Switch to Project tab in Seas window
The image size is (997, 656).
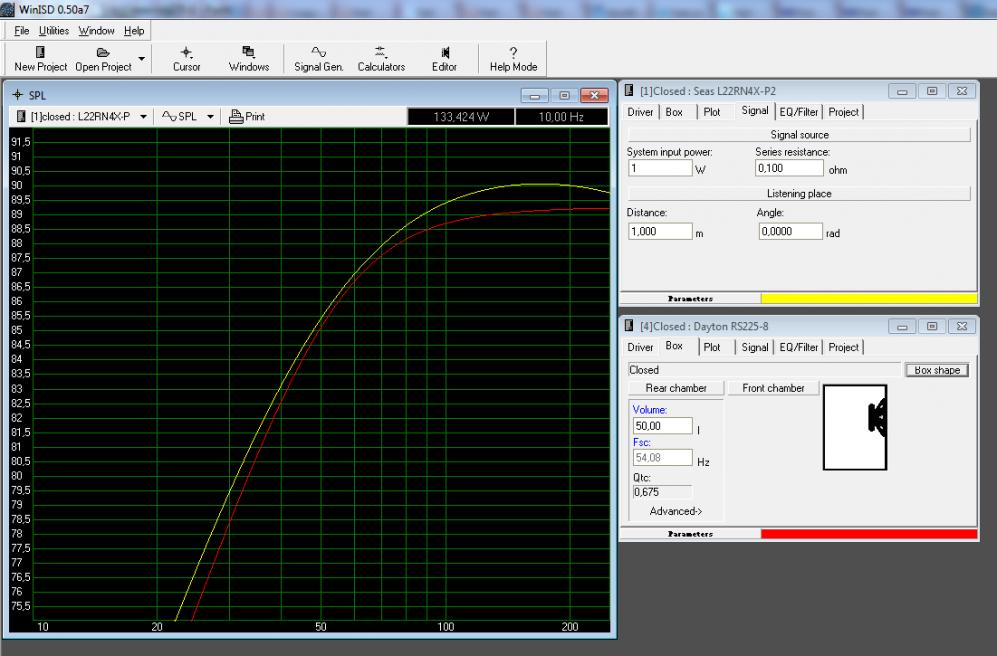tap(843, 112)
